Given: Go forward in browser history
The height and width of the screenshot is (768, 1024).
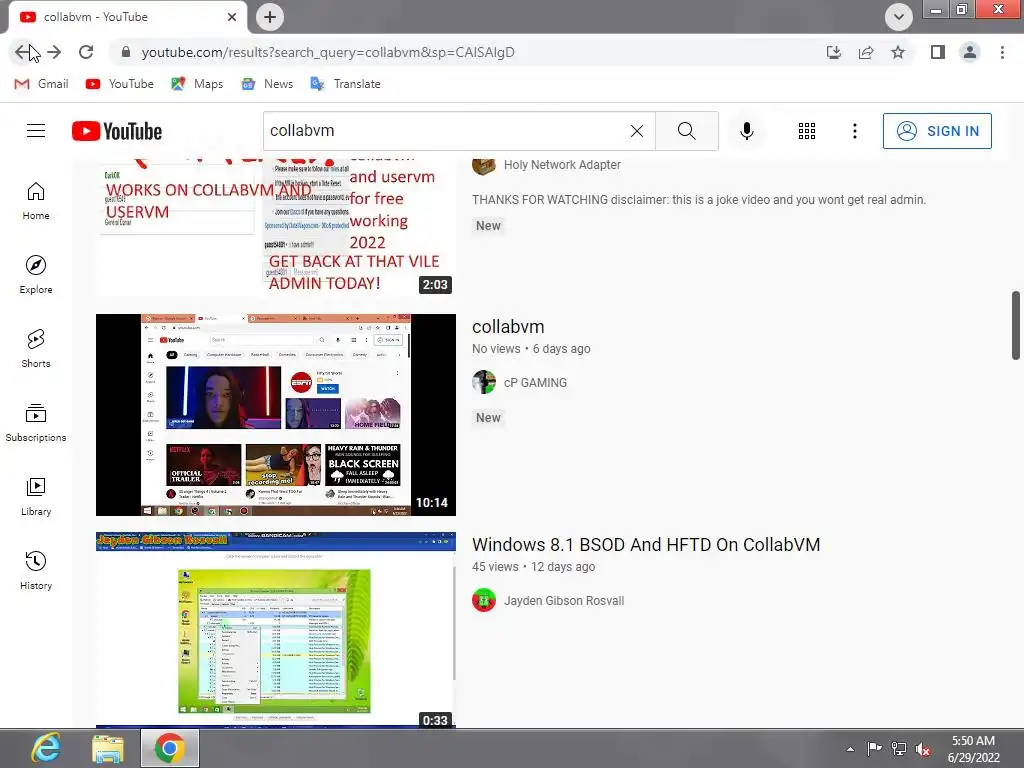Looking at the screenshot, I should [54, 52].
